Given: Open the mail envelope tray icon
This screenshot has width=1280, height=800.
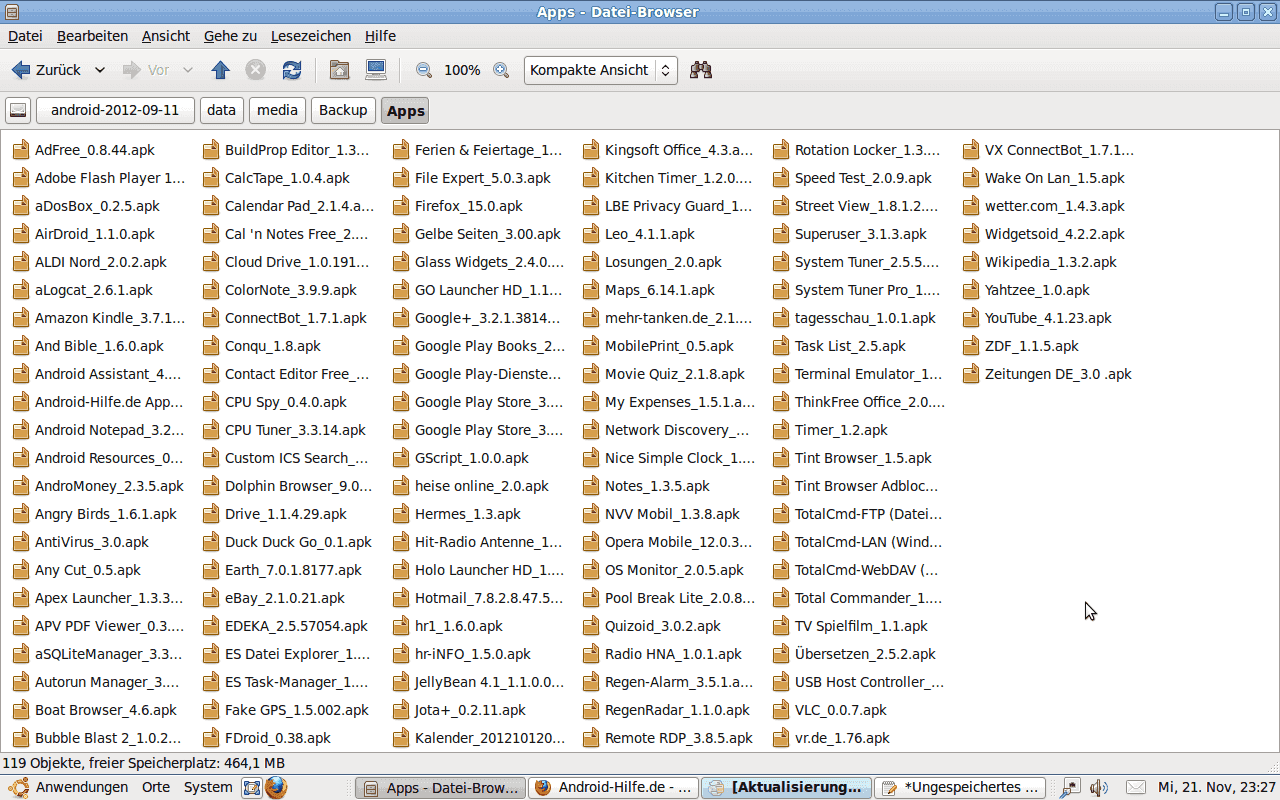Looking at the screenshot, I should click(x=1136, y=787).
